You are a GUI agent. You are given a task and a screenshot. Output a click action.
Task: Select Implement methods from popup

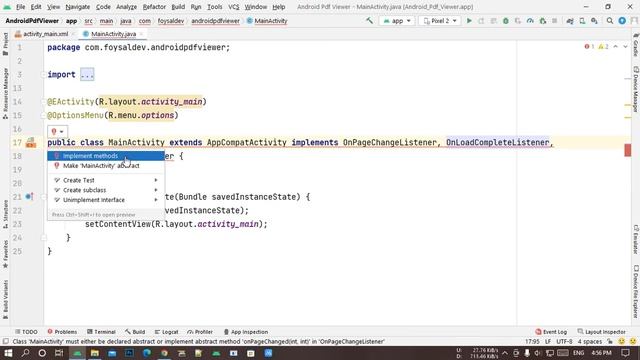coord(106,156)
